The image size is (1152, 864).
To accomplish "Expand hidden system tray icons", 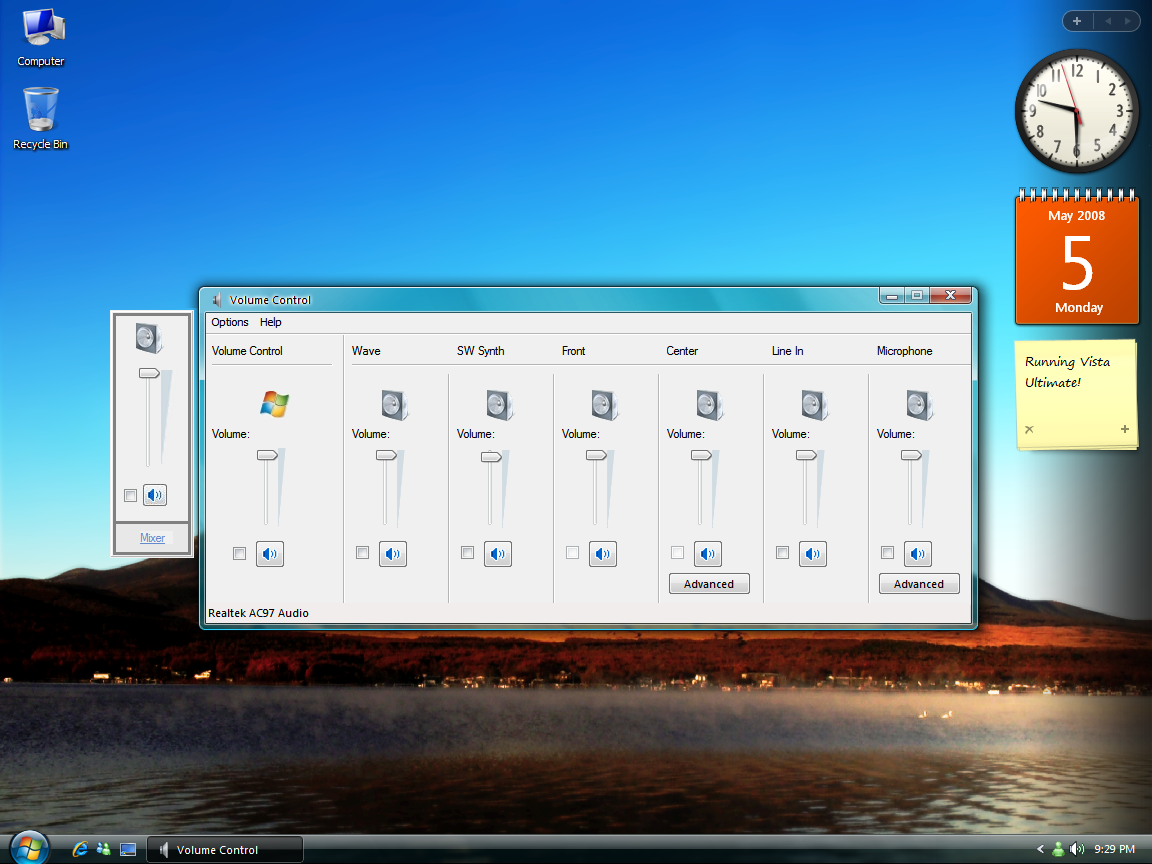I will [1040, 849].
